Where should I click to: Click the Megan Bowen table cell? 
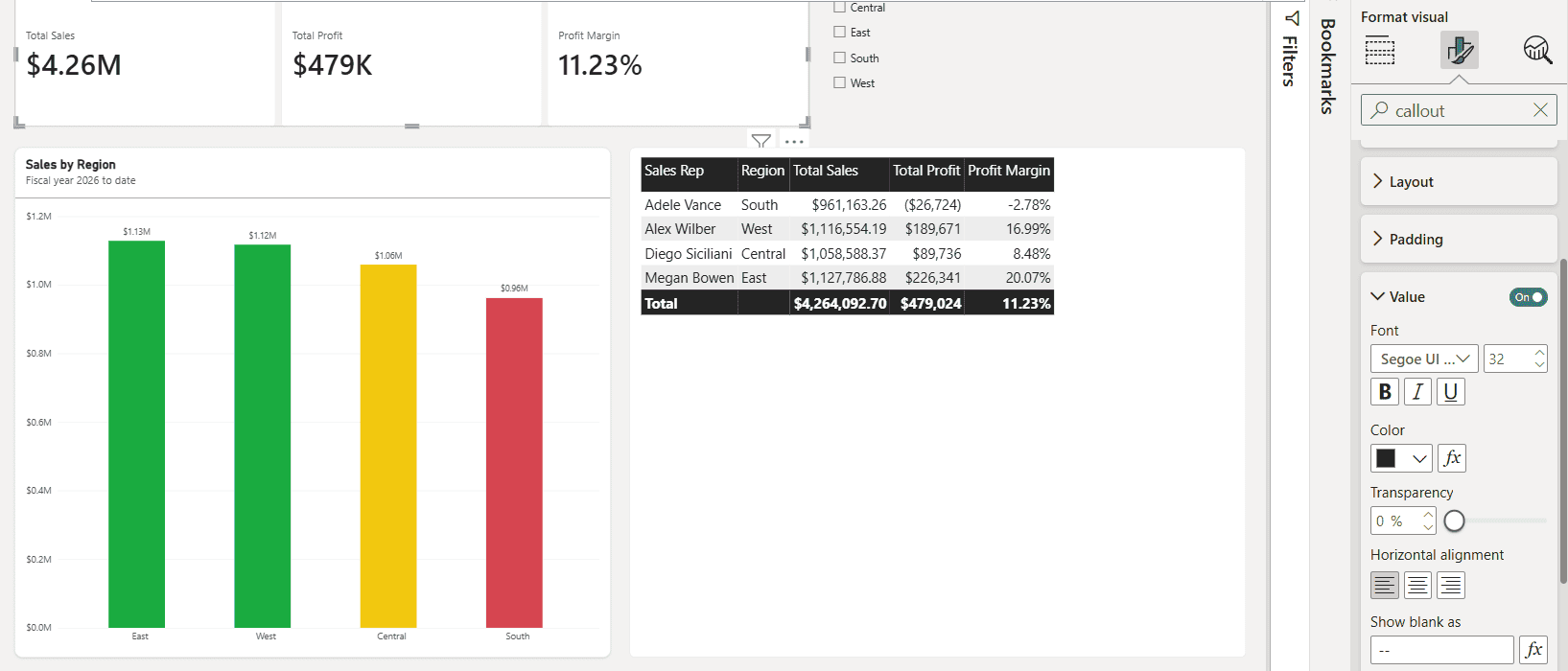[x=689, y=278]
